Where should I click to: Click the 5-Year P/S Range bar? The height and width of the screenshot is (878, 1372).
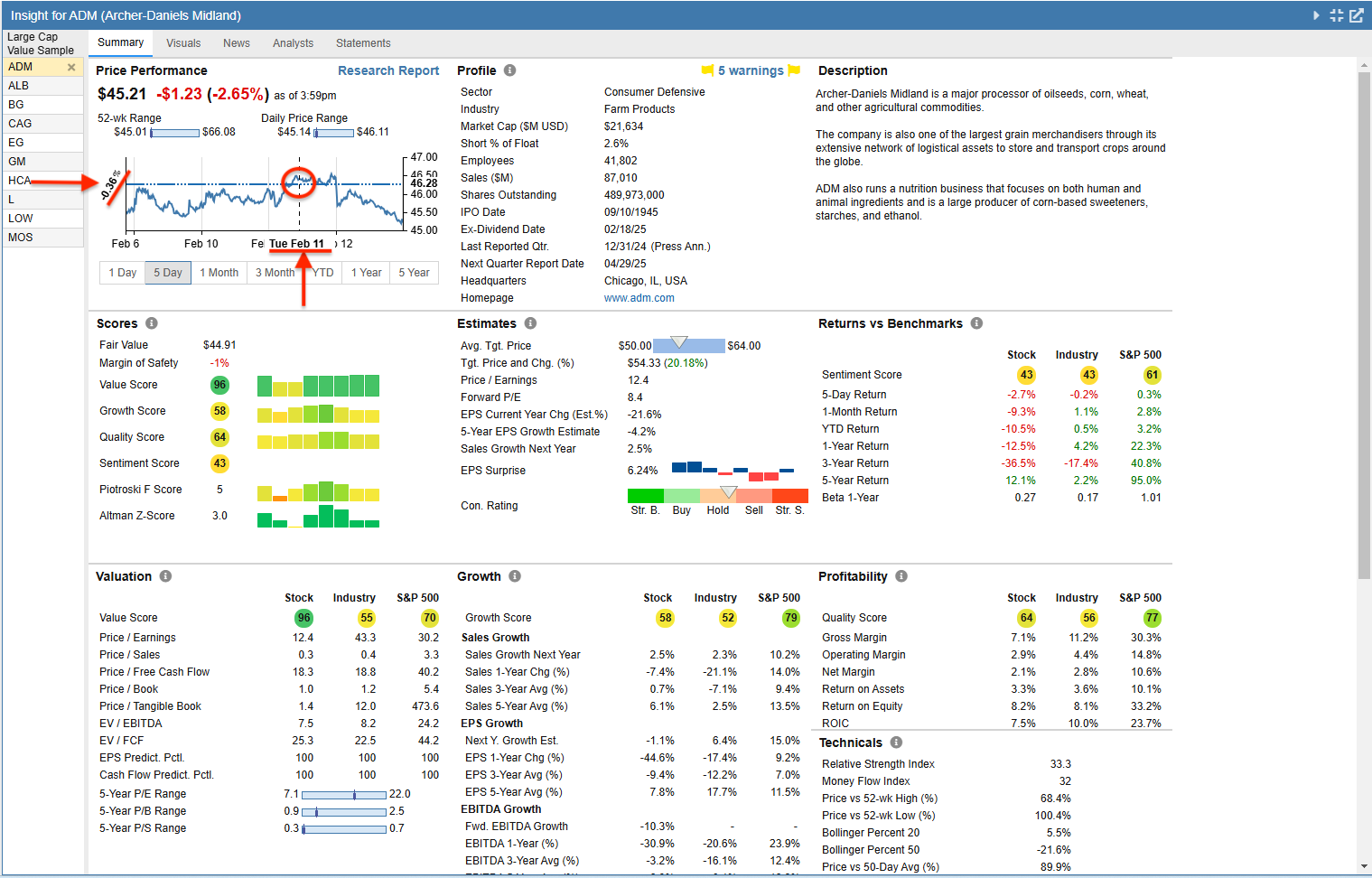click(x=344, y=829)
